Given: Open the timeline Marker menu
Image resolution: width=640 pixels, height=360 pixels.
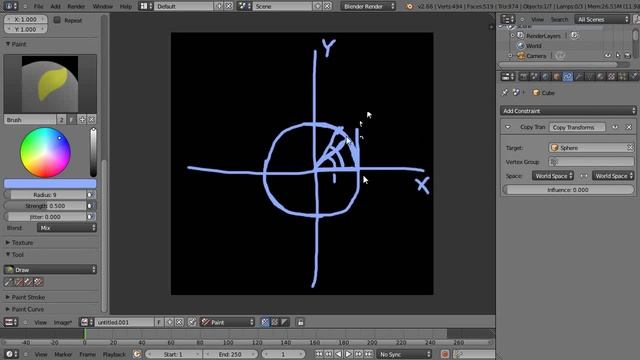Looking at the screenshot, I should [x=63, y=354].
